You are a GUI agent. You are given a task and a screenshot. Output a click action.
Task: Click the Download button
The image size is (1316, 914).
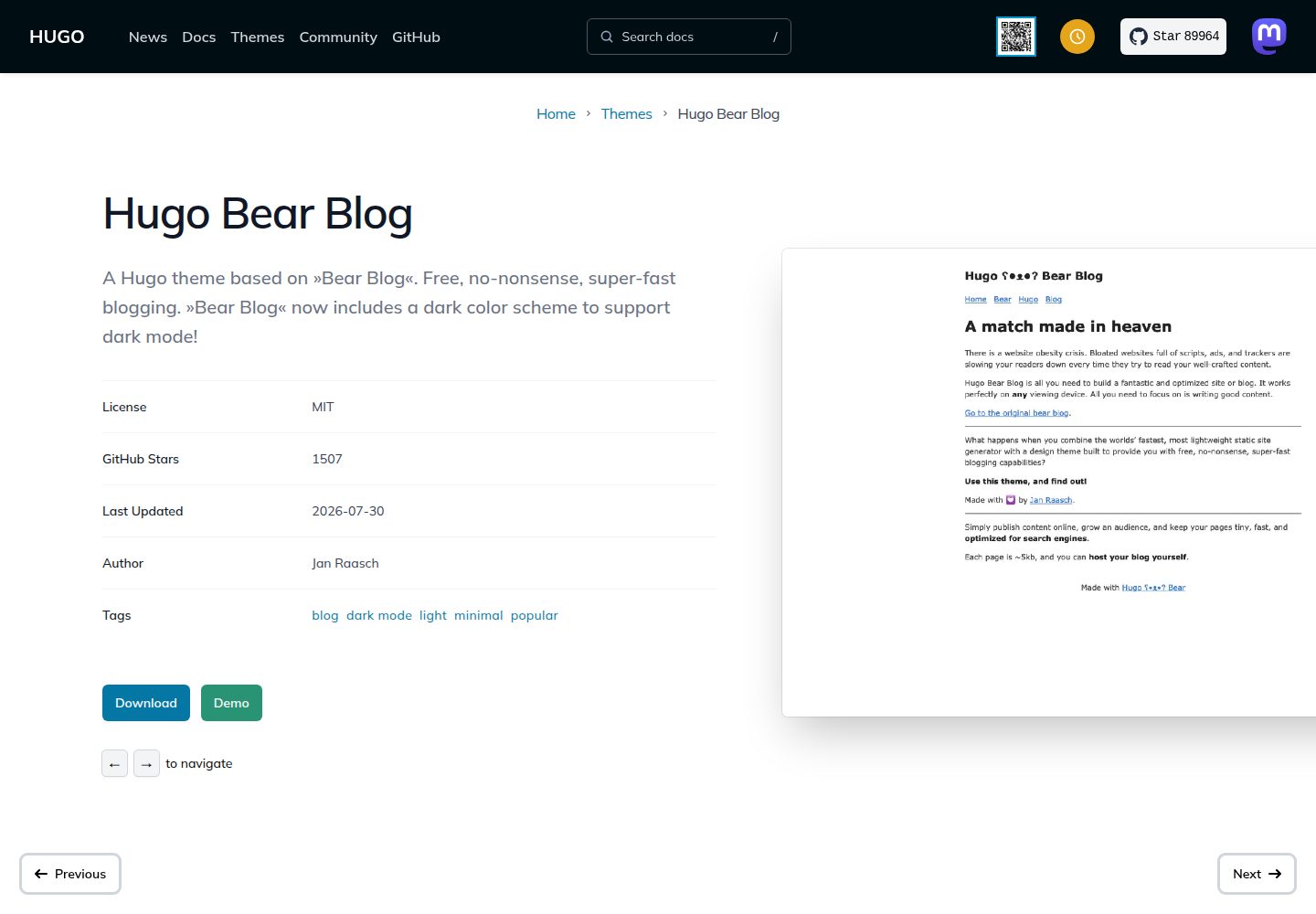(x=146, y=703)
